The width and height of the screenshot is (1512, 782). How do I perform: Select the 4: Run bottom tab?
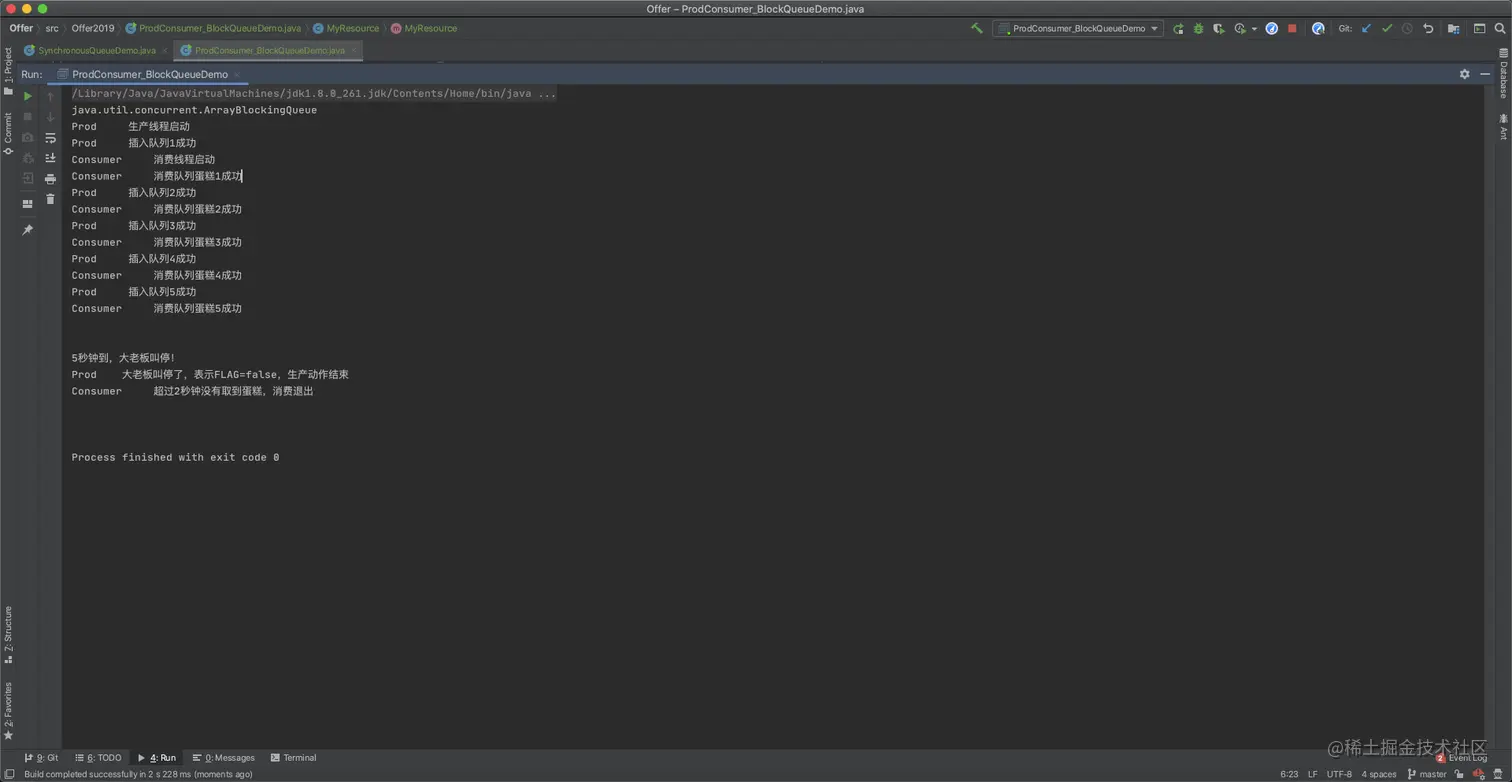pyautogui.click(x=157, y=758)
